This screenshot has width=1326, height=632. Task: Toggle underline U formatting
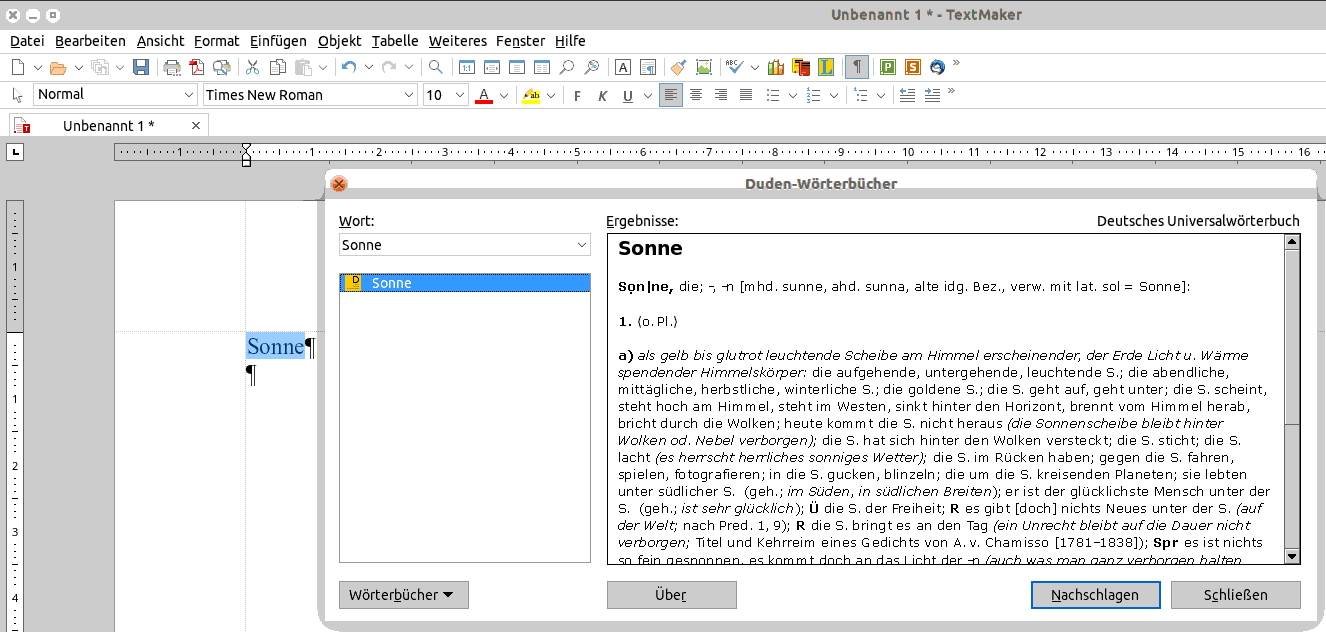[627, 96]
